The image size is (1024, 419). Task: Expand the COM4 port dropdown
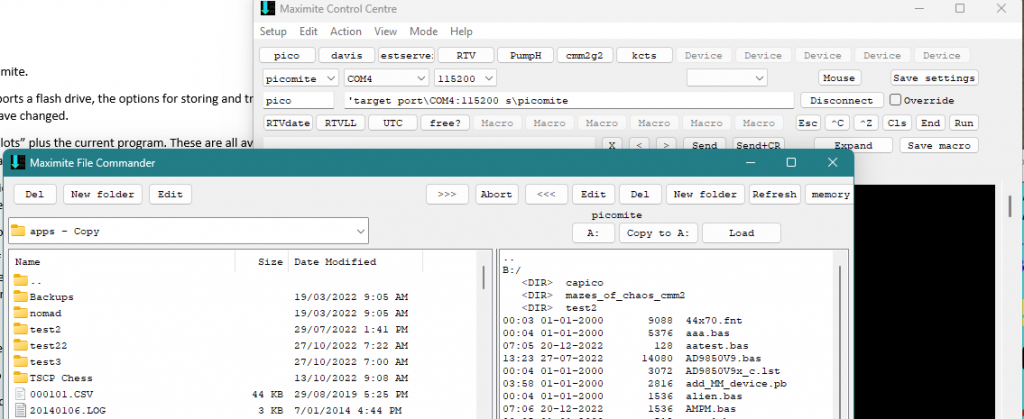[384, 78]
